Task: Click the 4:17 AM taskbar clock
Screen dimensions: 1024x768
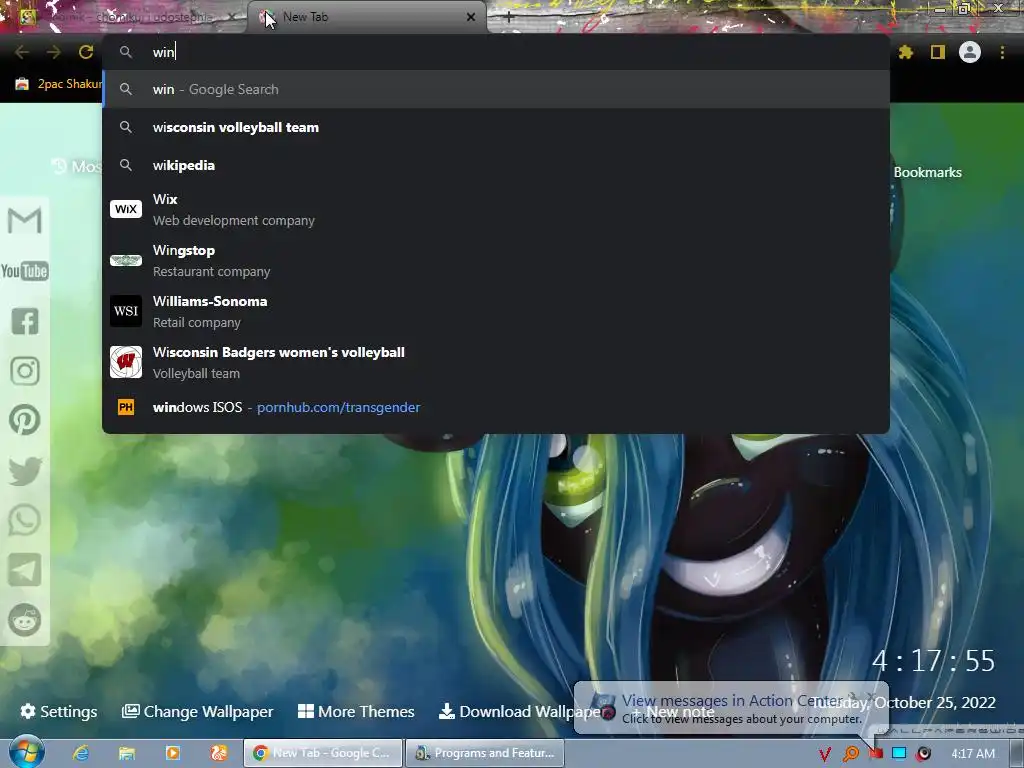Action: click(973, 754)
